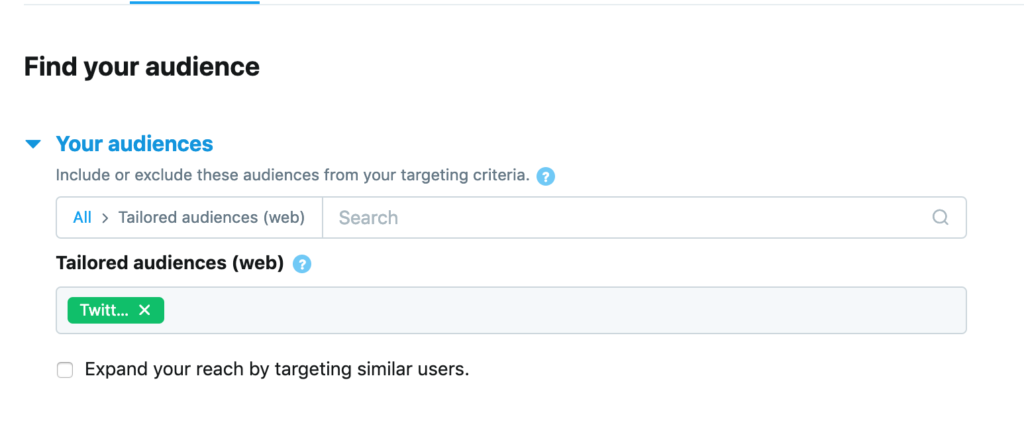Open help icon next to Tailored audiences (web) label
The width and height of the screenshot is (1024, 431).
302,264
